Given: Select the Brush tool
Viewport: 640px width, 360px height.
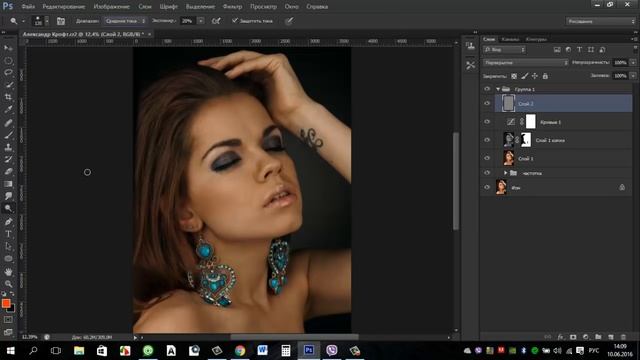Looking at the screenshot, I should 8,135.
